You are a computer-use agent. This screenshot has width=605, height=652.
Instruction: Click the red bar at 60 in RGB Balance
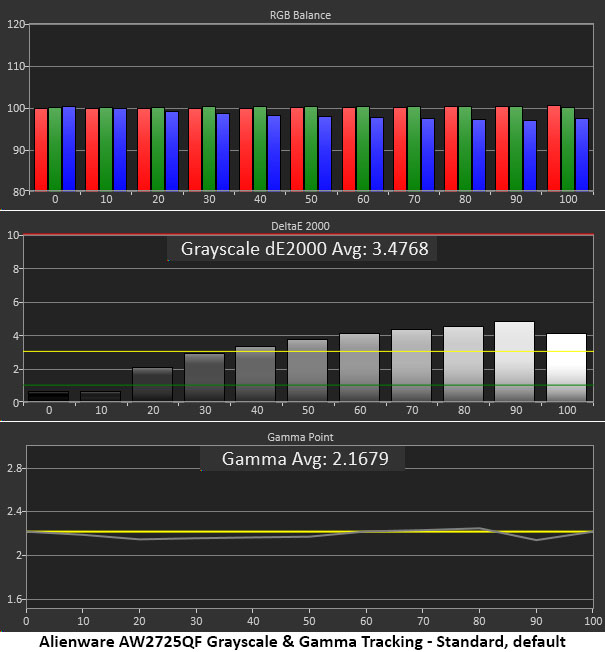349,149
